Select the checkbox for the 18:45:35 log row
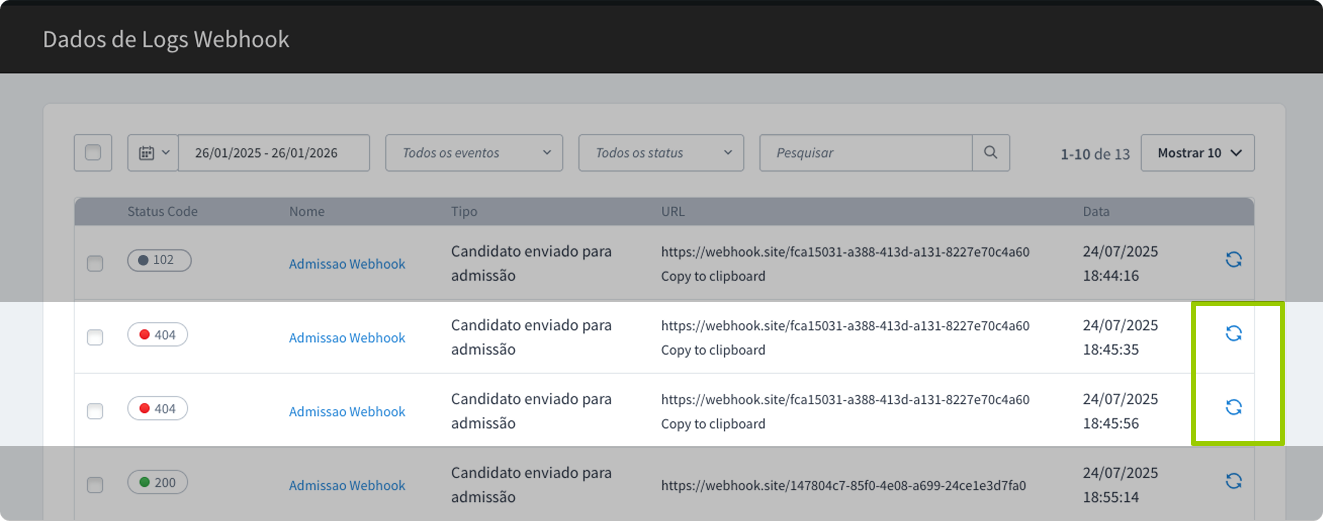Viewport: 1323px width, 521px height. tap(95, 338)
